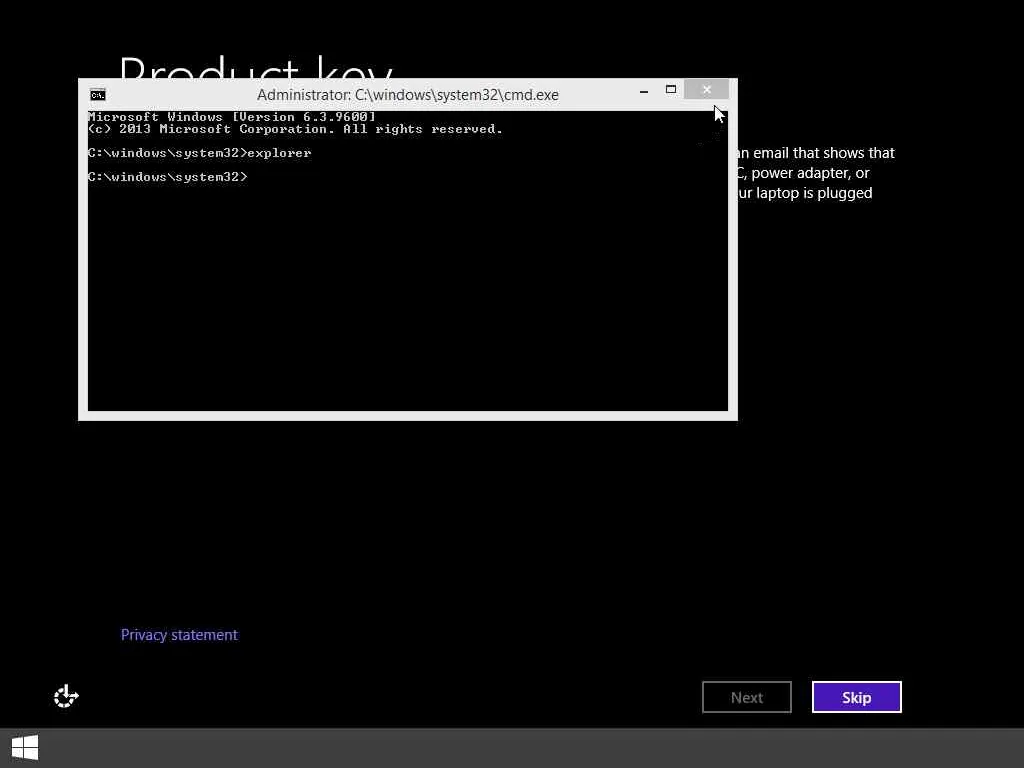This screenshot has height=768, width=1024.
Task: Maximize the Administrator cmd.exe window
Action: point(671,90)
